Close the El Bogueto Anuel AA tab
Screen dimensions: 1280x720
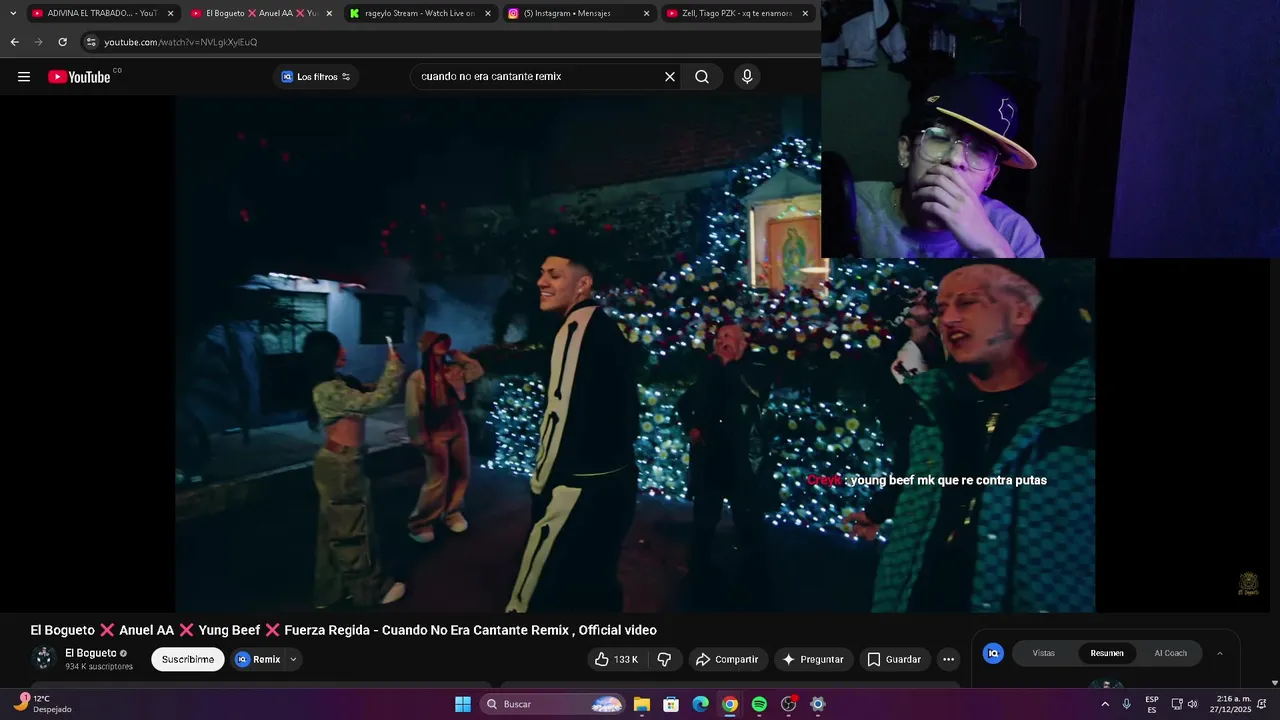point(329,13)
